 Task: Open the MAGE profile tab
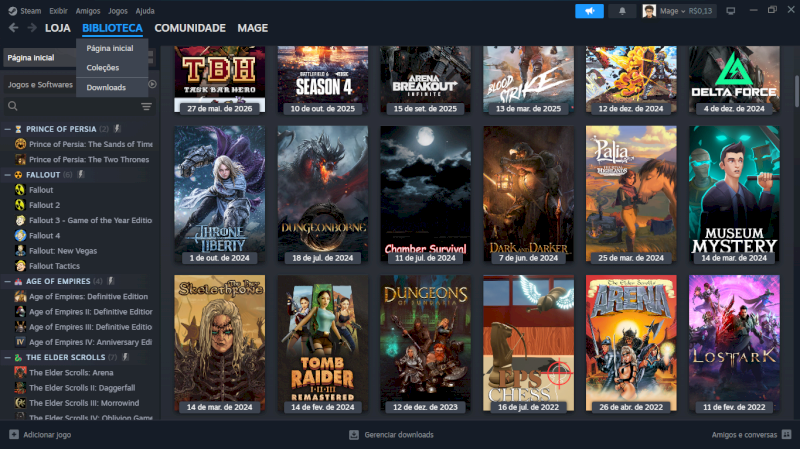pyautogui.click(x=253, y=28)
